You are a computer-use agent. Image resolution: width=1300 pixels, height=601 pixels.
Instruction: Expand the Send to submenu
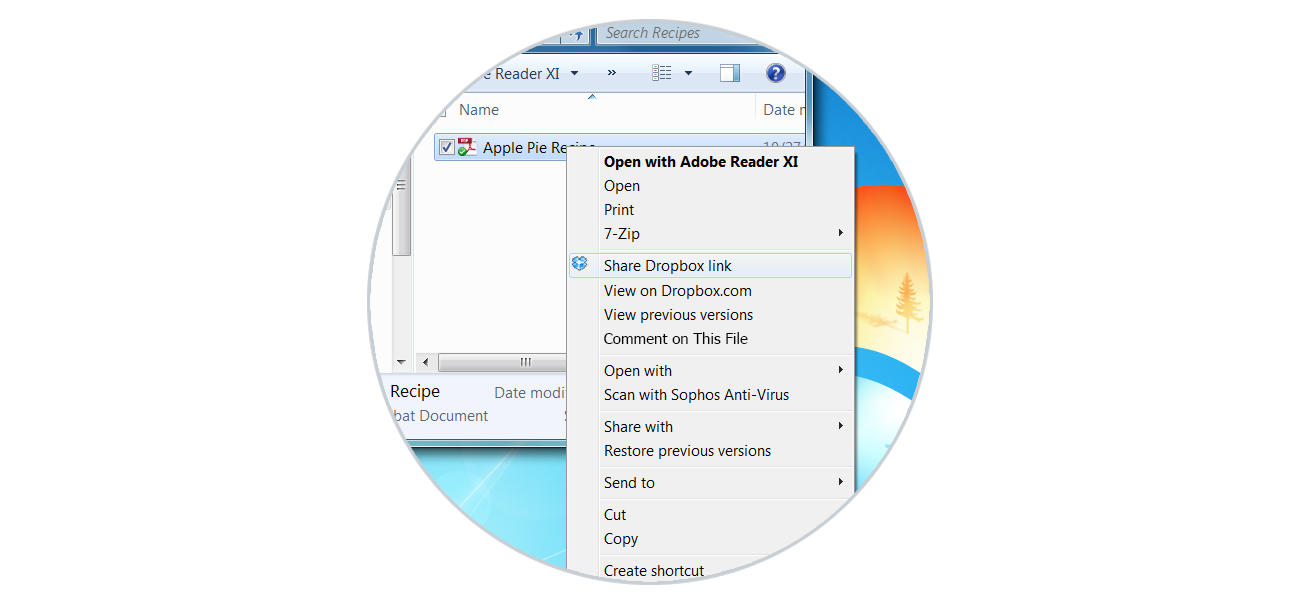pyautogui.click(x=710, y=483)
